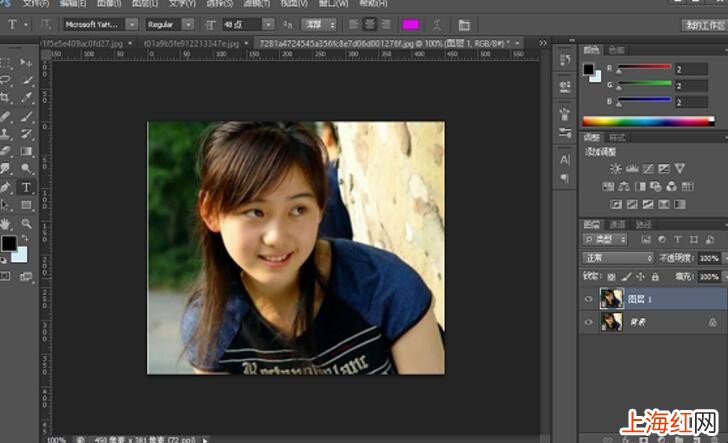Center text alignment
Viewport: 728px width, 443px height.
(370, 24)
